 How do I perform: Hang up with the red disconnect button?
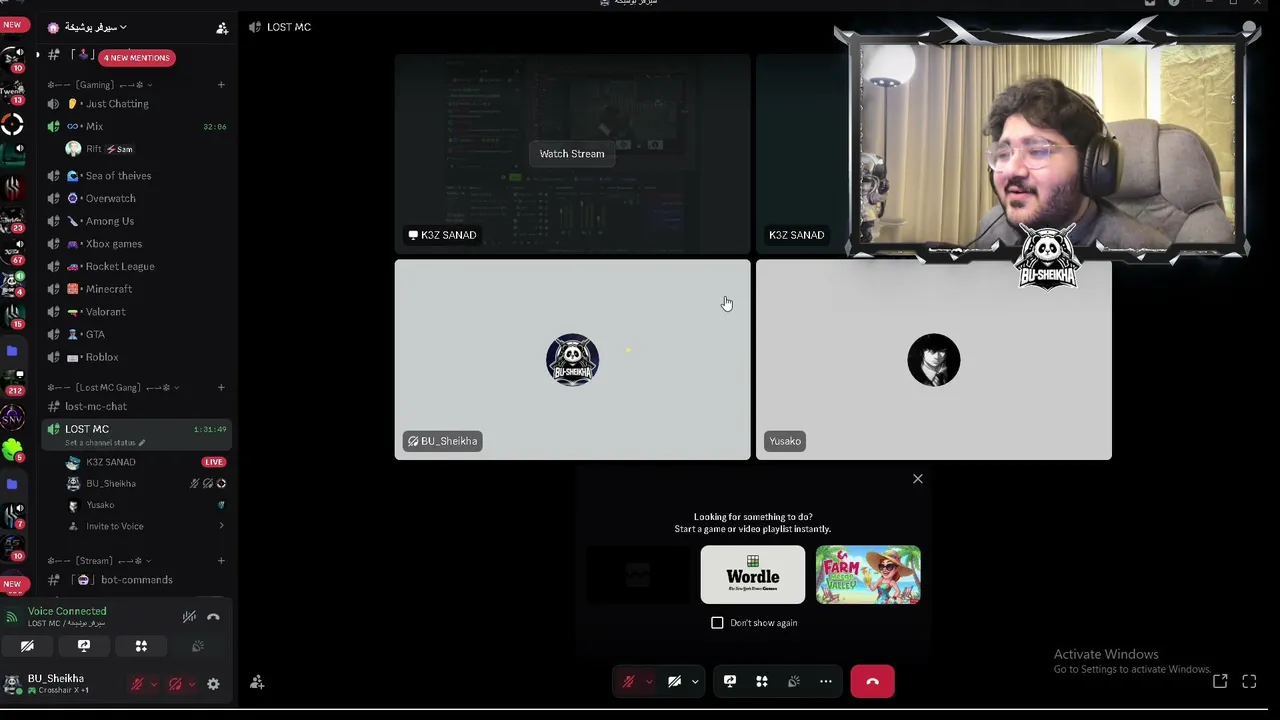(x=872, y=682)
